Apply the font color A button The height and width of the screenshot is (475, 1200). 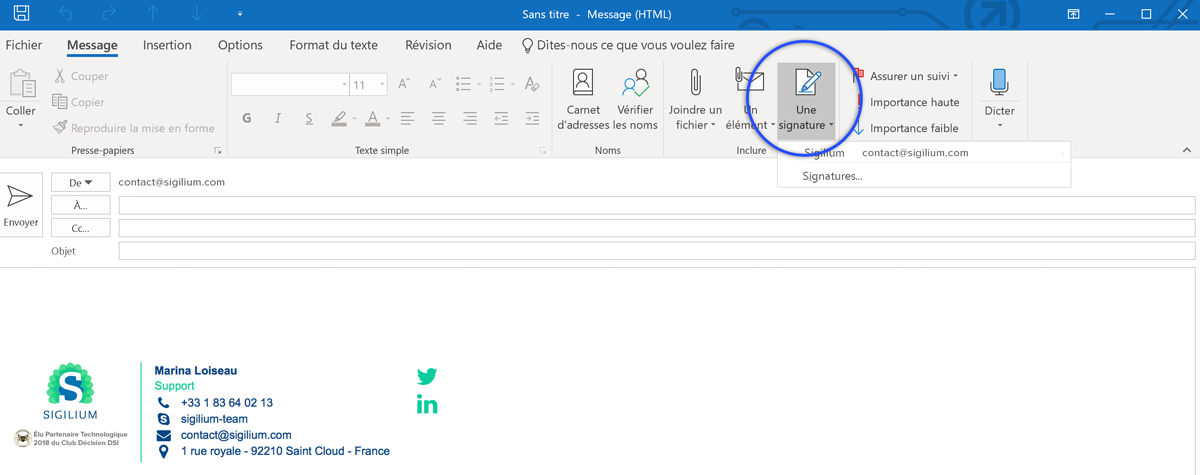(x=372, y=118)
